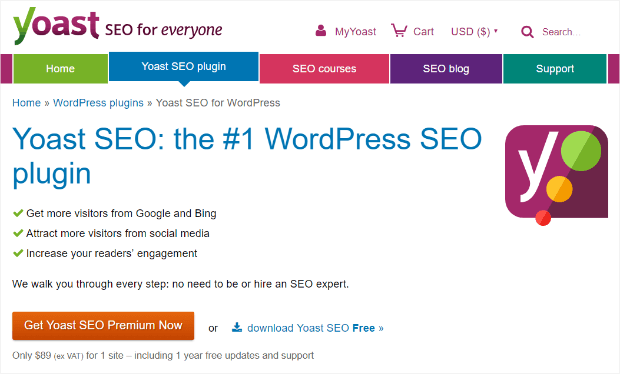Viewport: 620px width, 374px height.
Task: Click the download icon before Free link
Action: pyautogui.click(x=237, y=327)
